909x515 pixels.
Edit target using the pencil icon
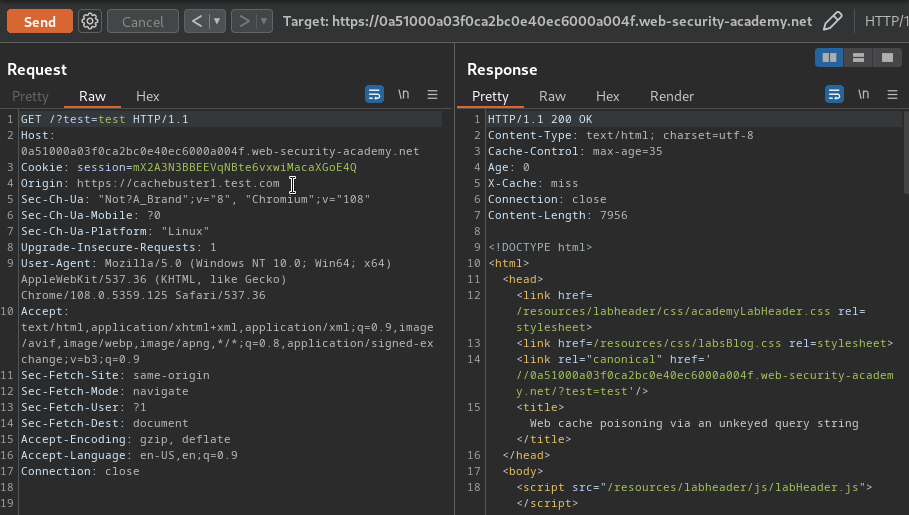(x=832, y=21)
